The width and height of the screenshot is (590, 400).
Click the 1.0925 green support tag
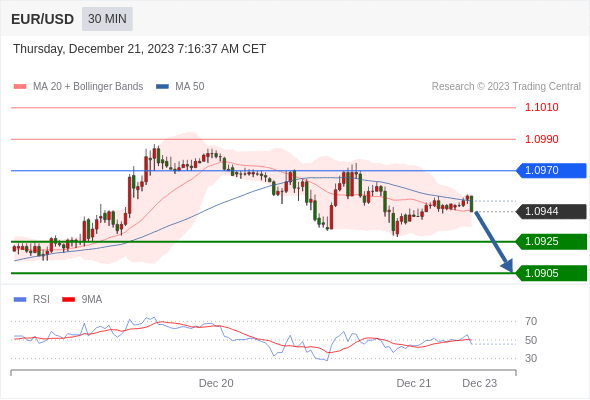(x=551, y=242)
